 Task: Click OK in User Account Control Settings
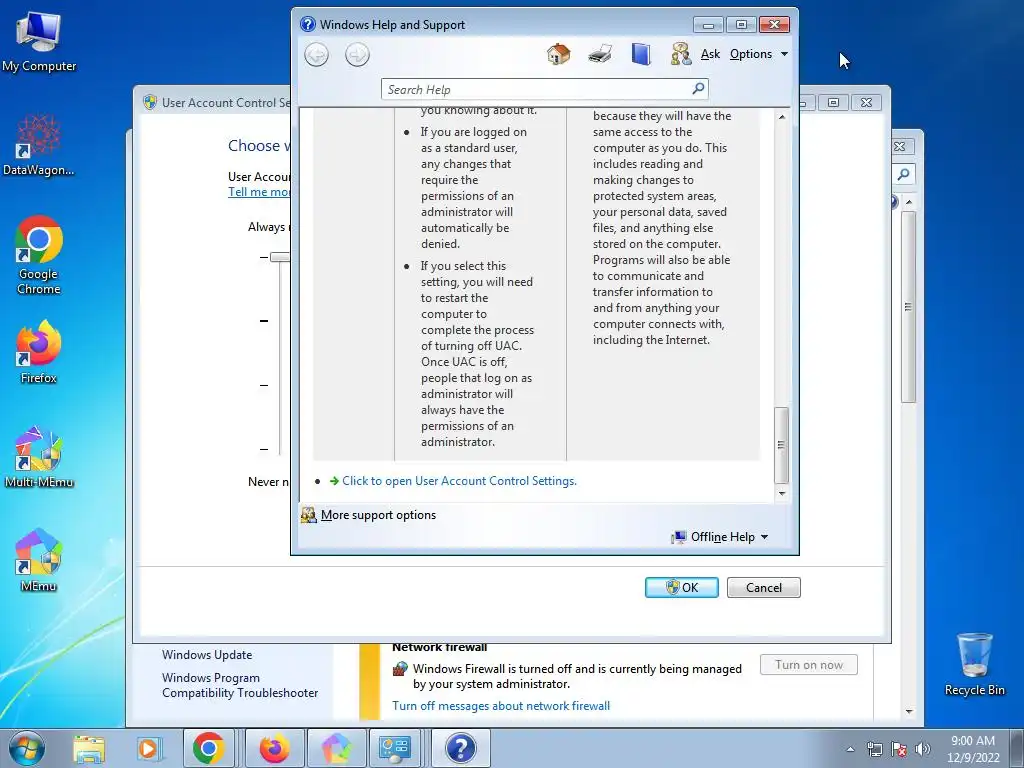[x=682, y=587]
